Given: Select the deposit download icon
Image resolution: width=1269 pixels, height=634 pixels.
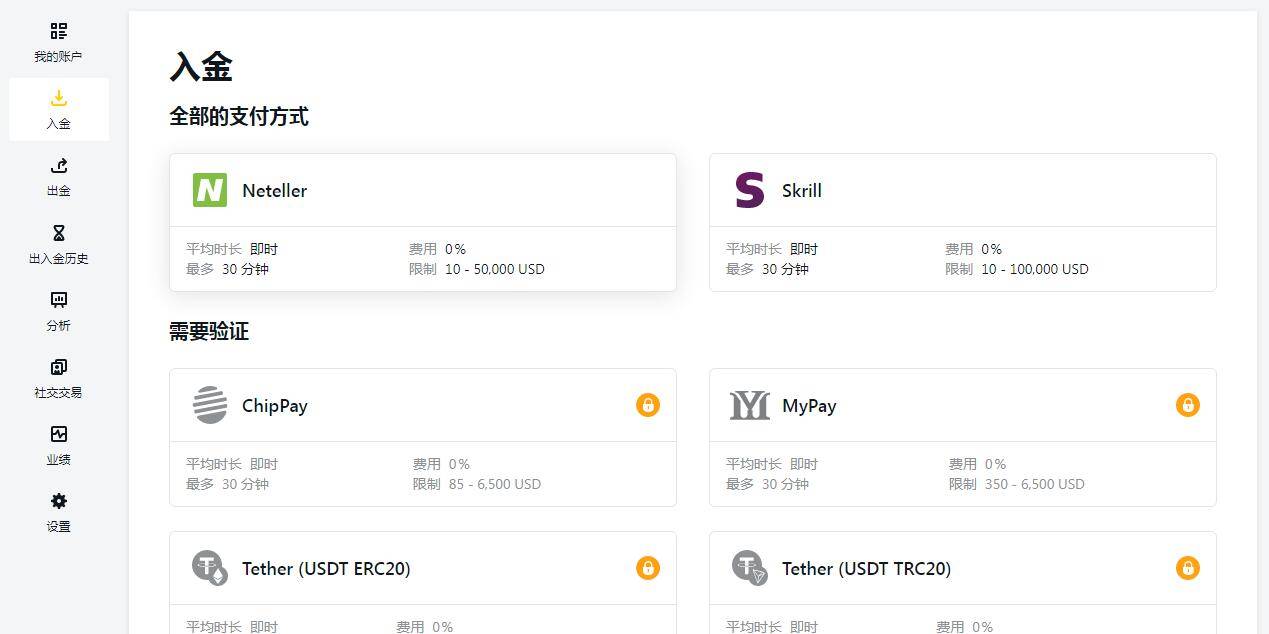Looking at the screenshot, I should coord(58,98).
